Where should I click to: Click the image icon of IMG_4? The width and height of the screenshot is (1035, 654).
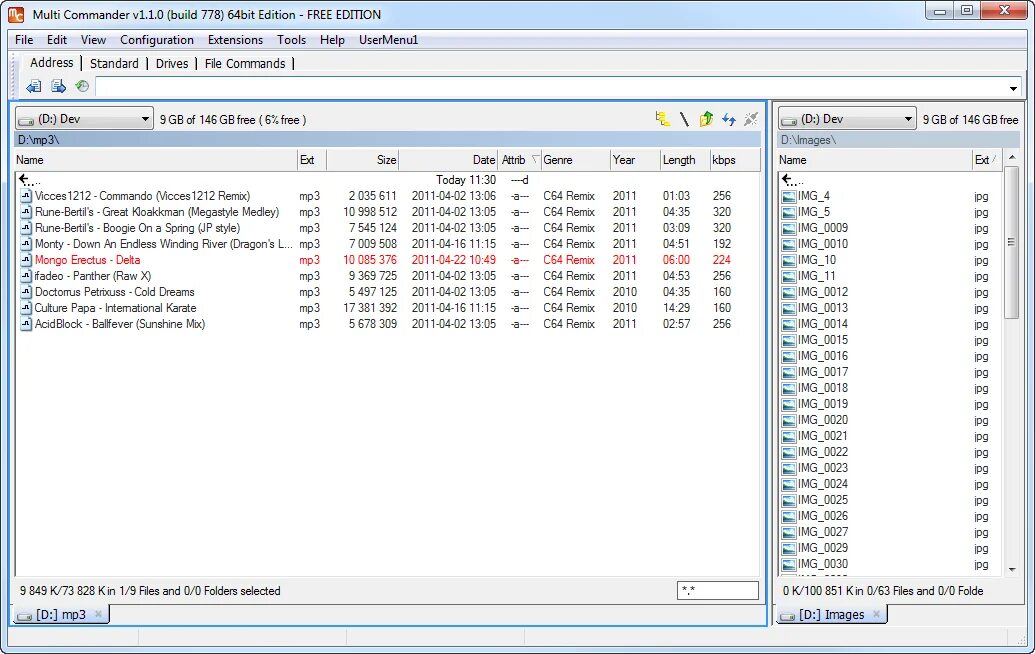[788, 196]
